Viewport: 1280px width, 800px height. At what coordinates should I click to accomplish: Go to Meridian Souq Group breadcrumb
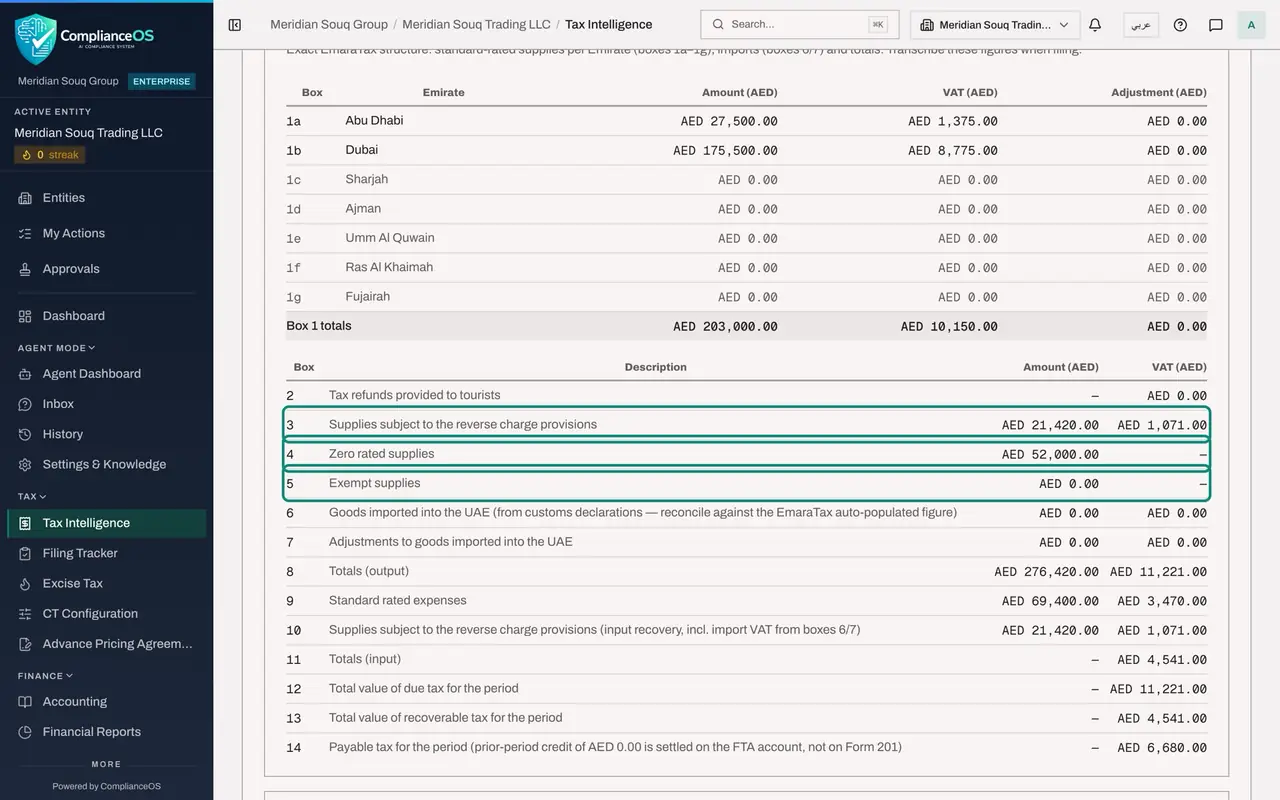[x=329, y=25]
